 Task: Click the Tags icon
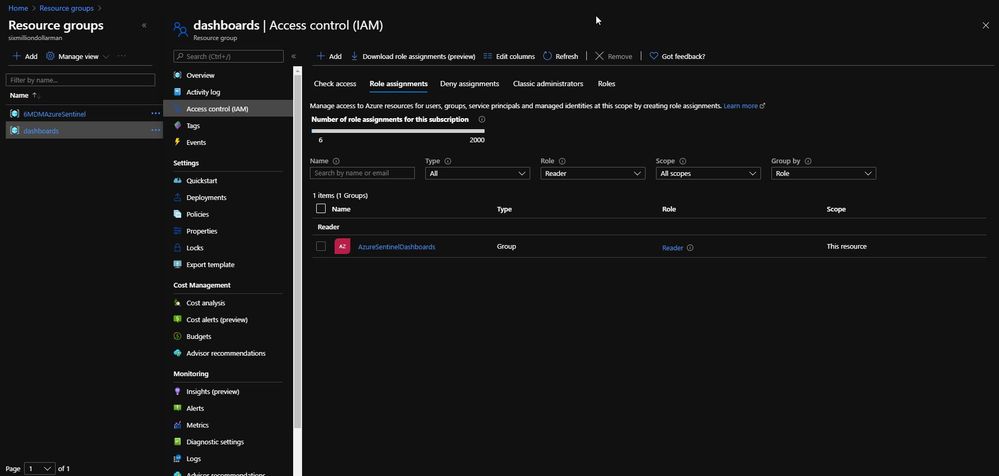(x=178, y=126)
